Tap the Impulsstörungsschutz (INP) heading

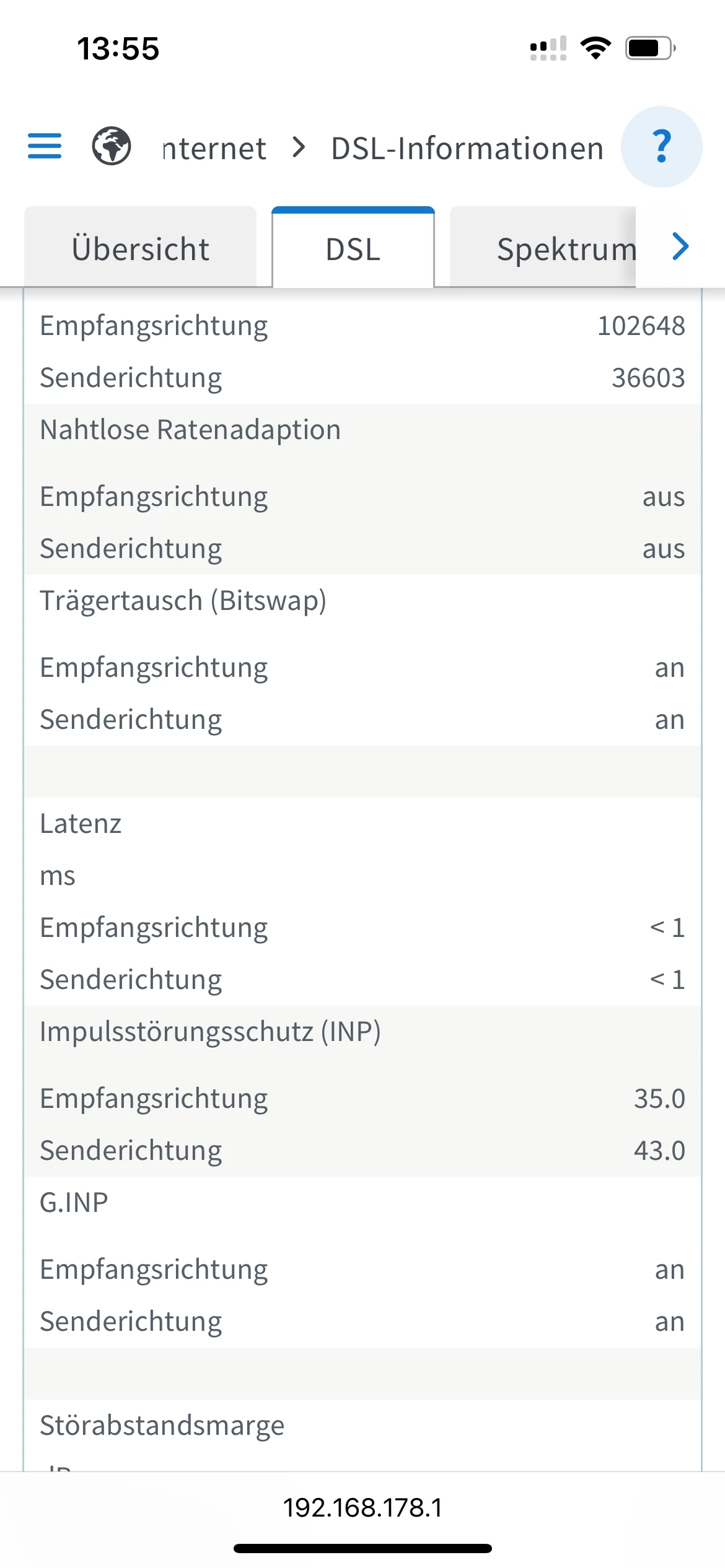click(210, 1032)
